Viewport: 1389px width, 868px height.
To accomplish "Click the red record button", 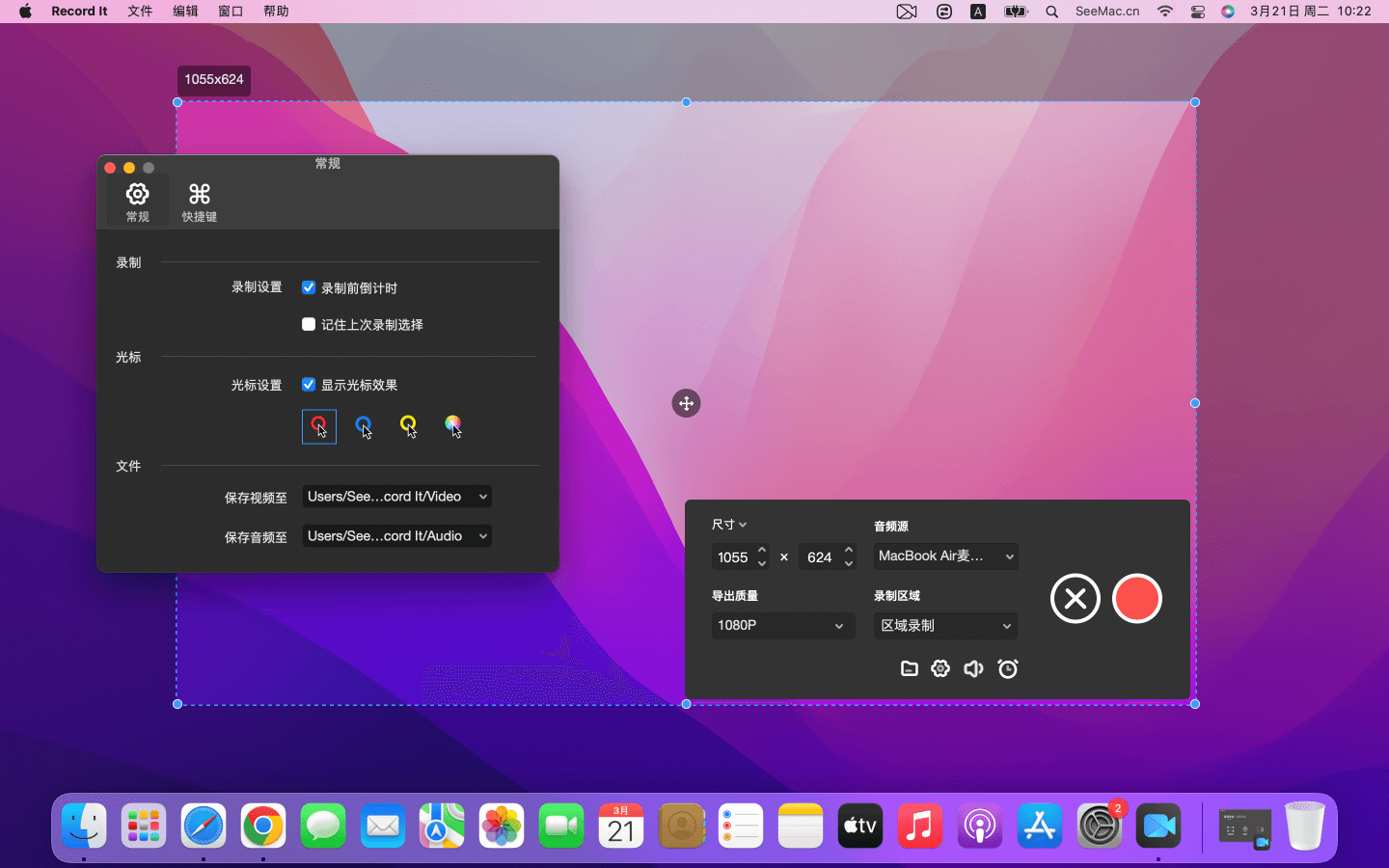I will pos(1136,599).
